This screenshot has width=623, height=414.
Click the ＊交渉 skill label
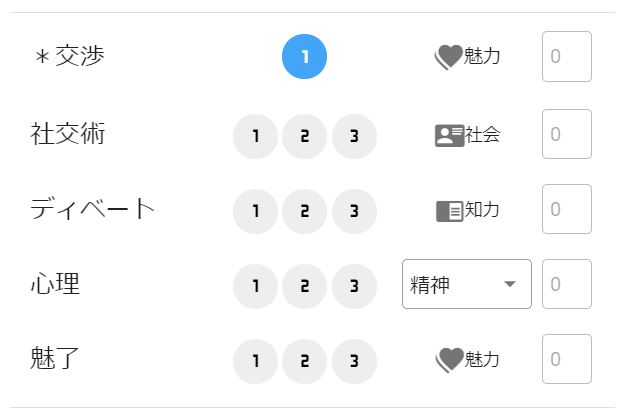[x=69, y=56]
